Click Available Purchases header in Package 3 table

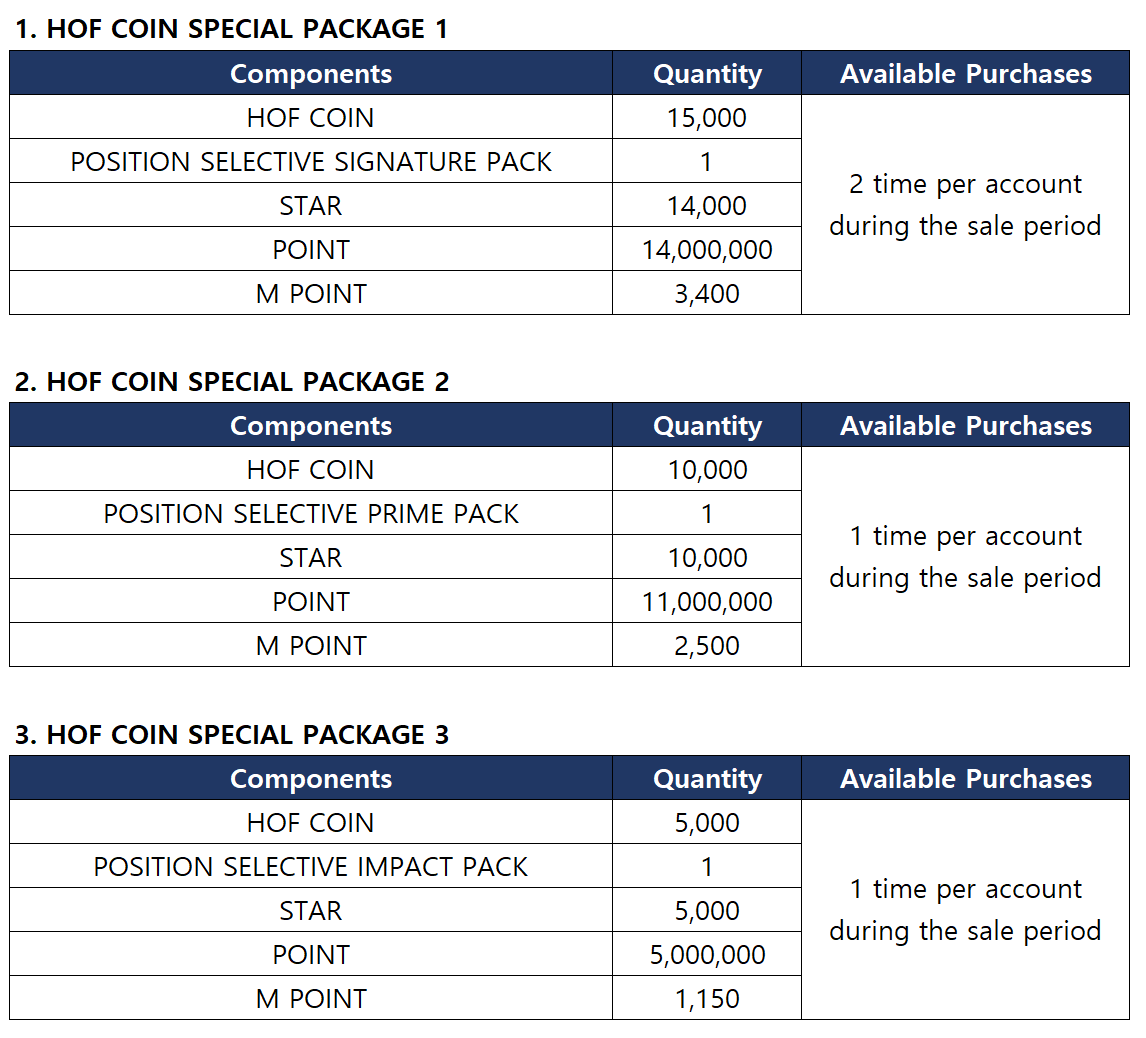[965, 779]
